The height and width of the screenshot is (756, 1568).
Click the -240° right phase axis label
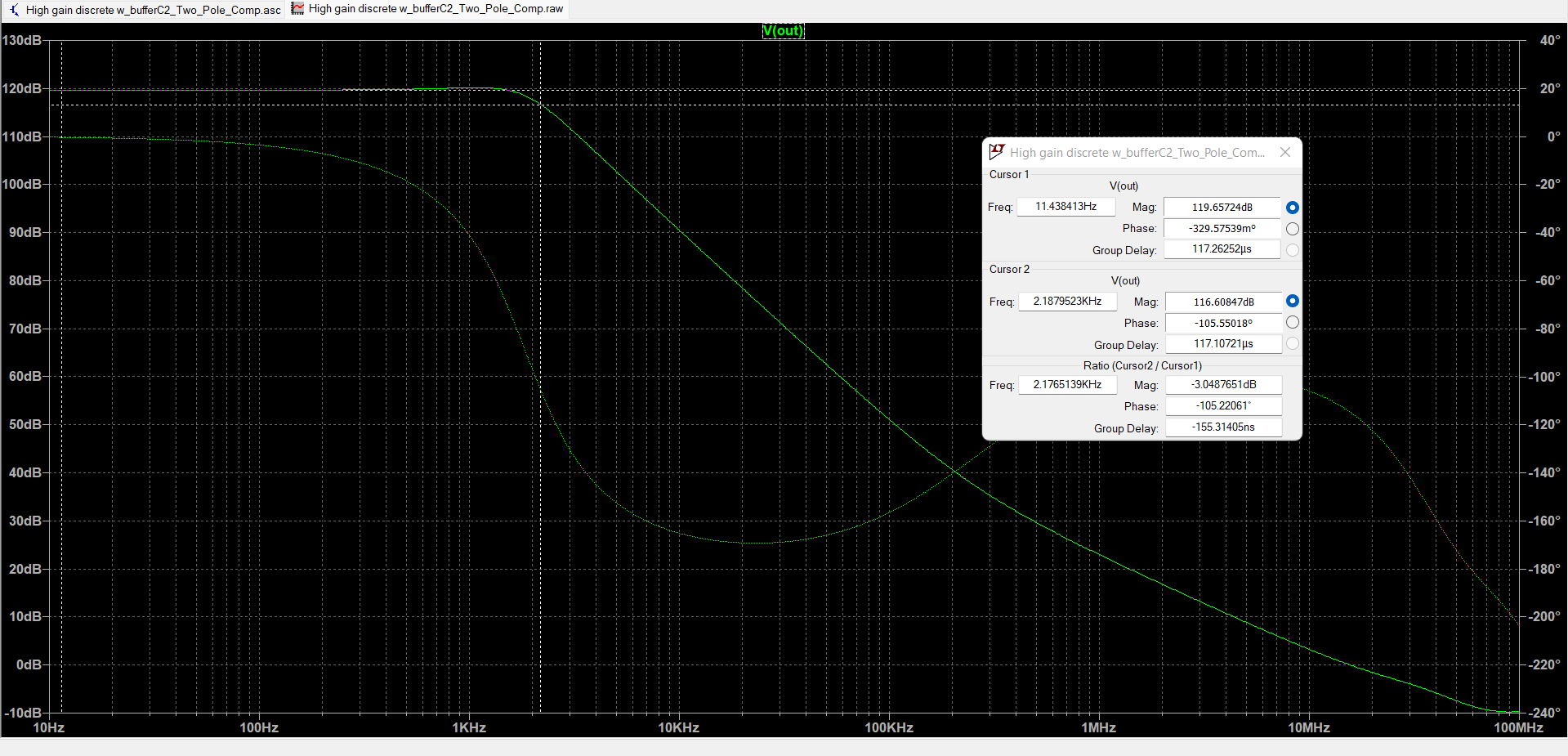point(1544,713)
